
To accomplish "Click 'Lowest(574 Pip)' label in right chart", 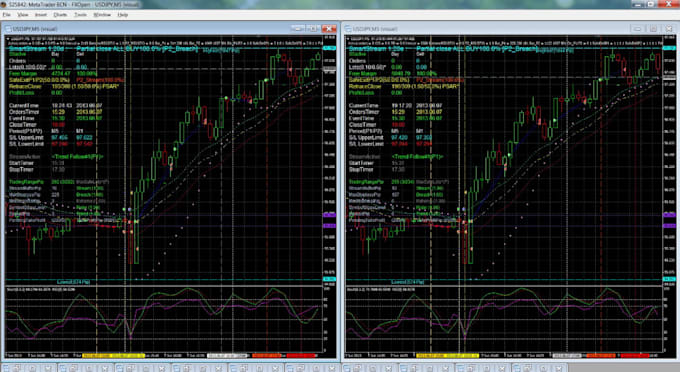I will click(407, 282).
